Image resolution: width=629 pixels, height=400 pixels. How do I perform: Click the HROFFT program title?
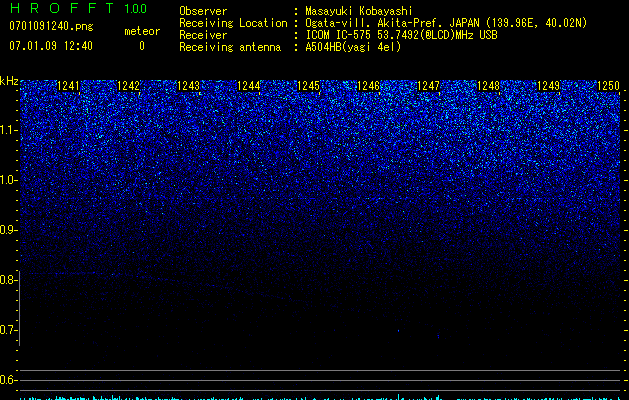click(62, 8)
